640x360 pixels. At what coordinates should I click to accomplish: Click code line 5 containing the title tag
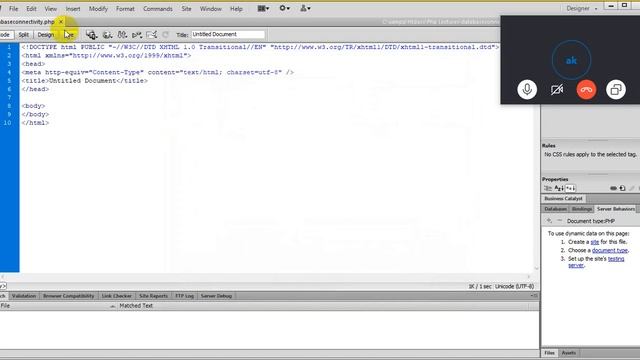coord(85,81)
